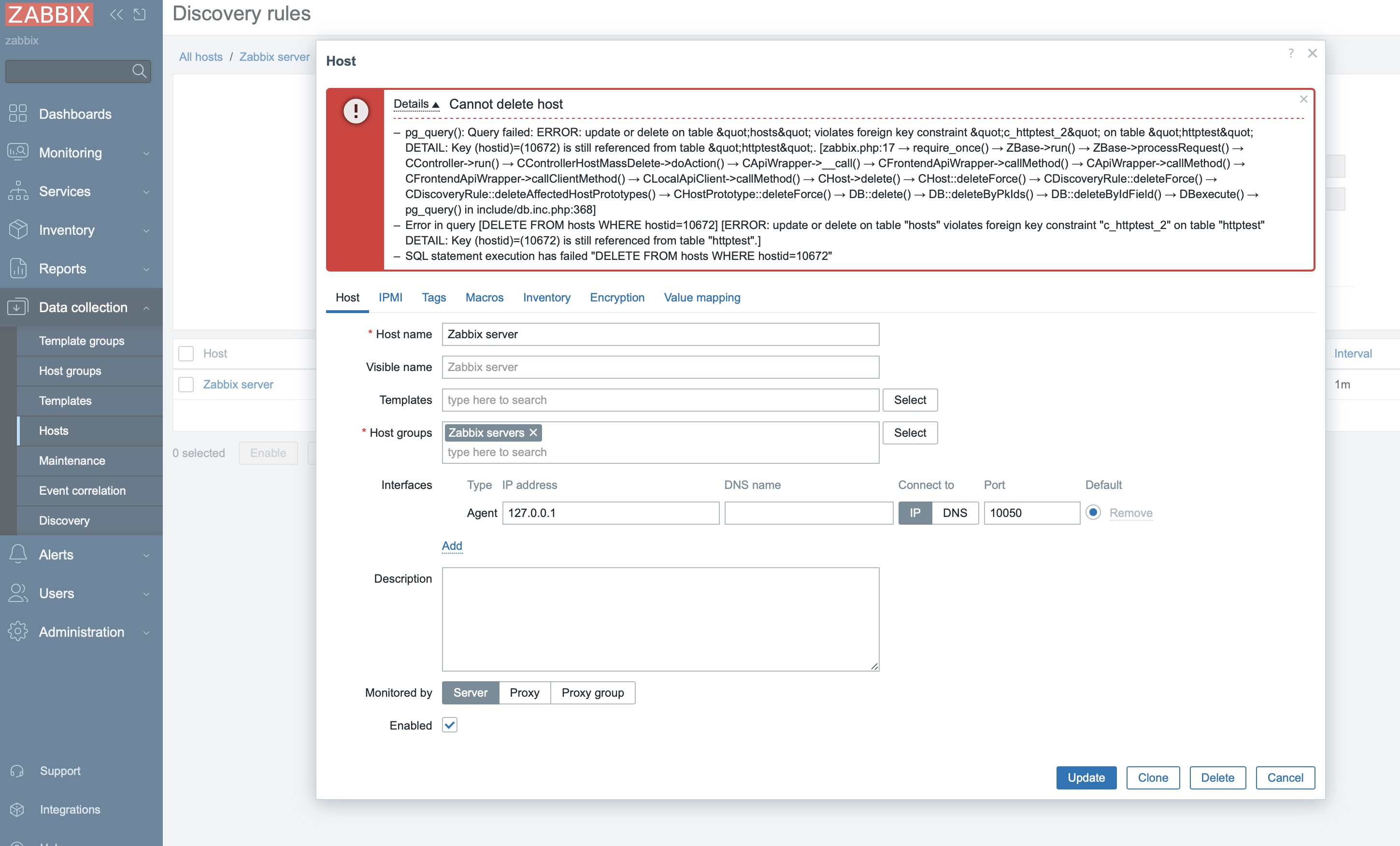Set Monitored by to Proxy group
The image size is (1400, 846).
pyautogui.click(x=593, y=692)
